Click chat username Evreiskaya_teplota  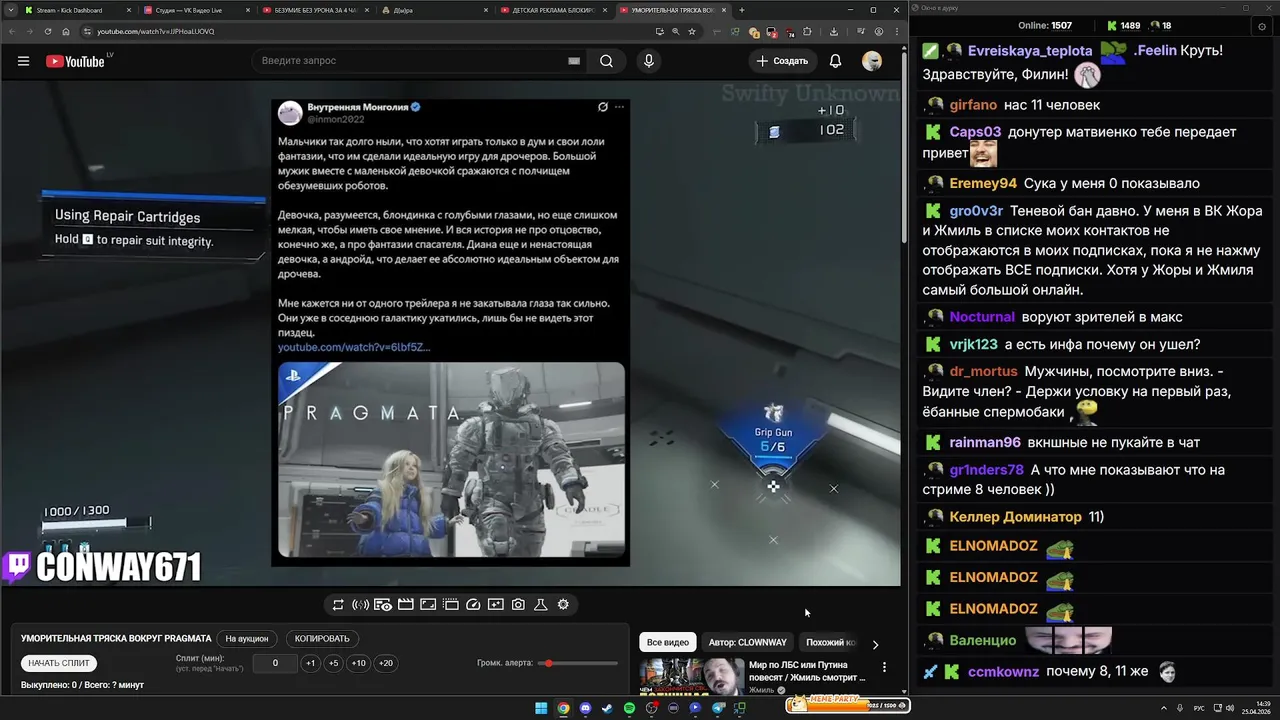(x=1030, y=51)
